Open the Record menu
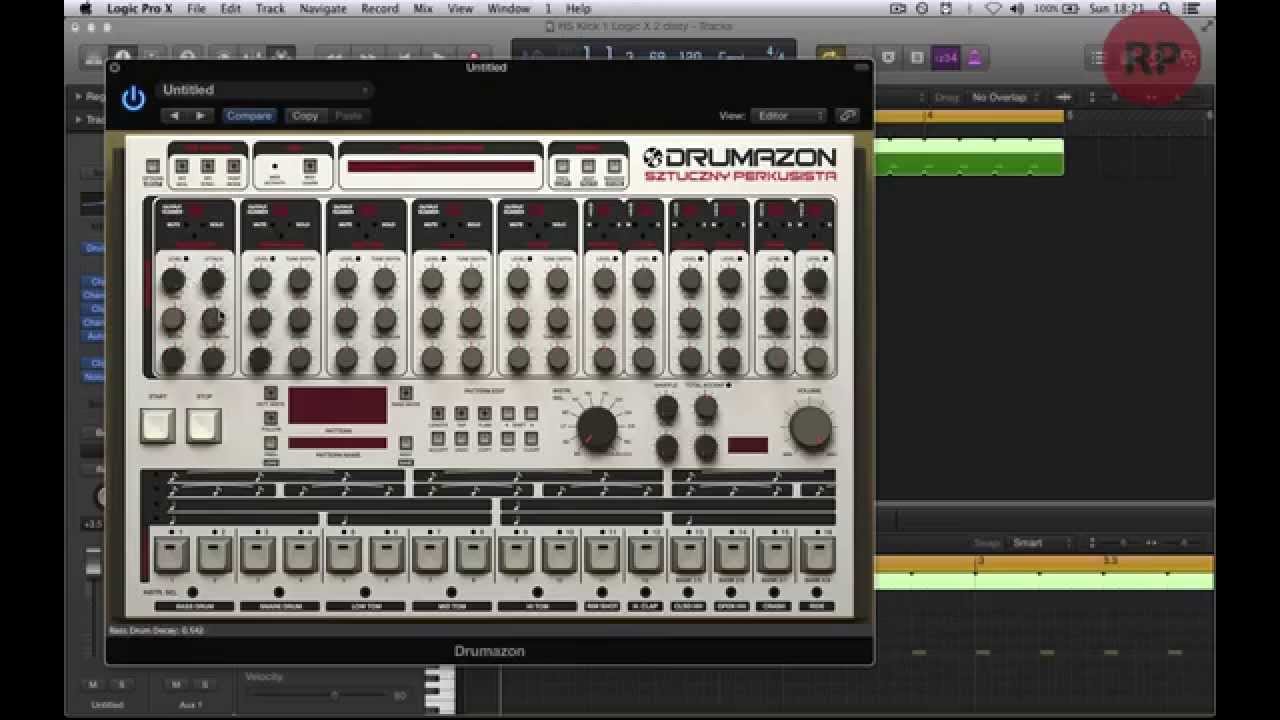The width and height of the screenshot is (1280, 720). [380, 8]
